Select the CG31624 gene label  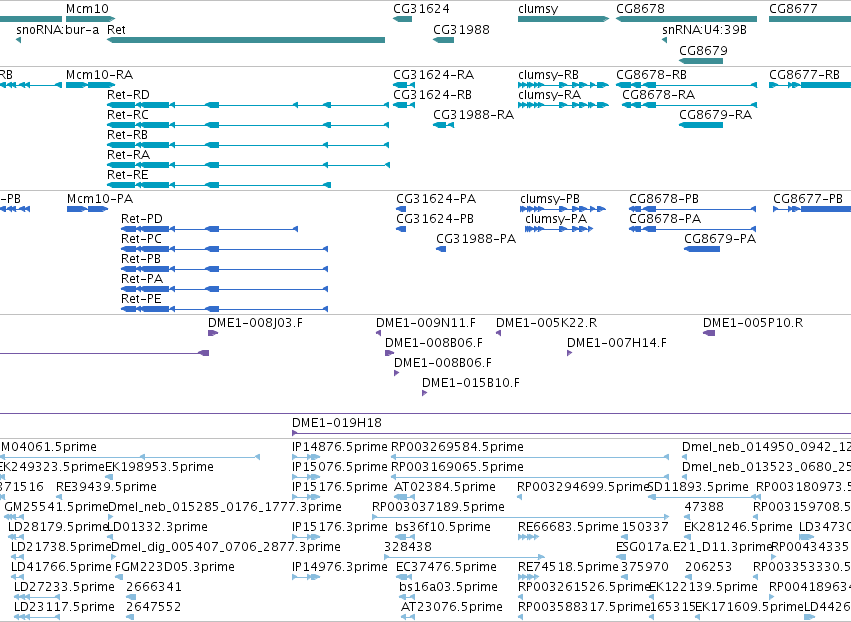pyautogui.click(x=421, y=9)
